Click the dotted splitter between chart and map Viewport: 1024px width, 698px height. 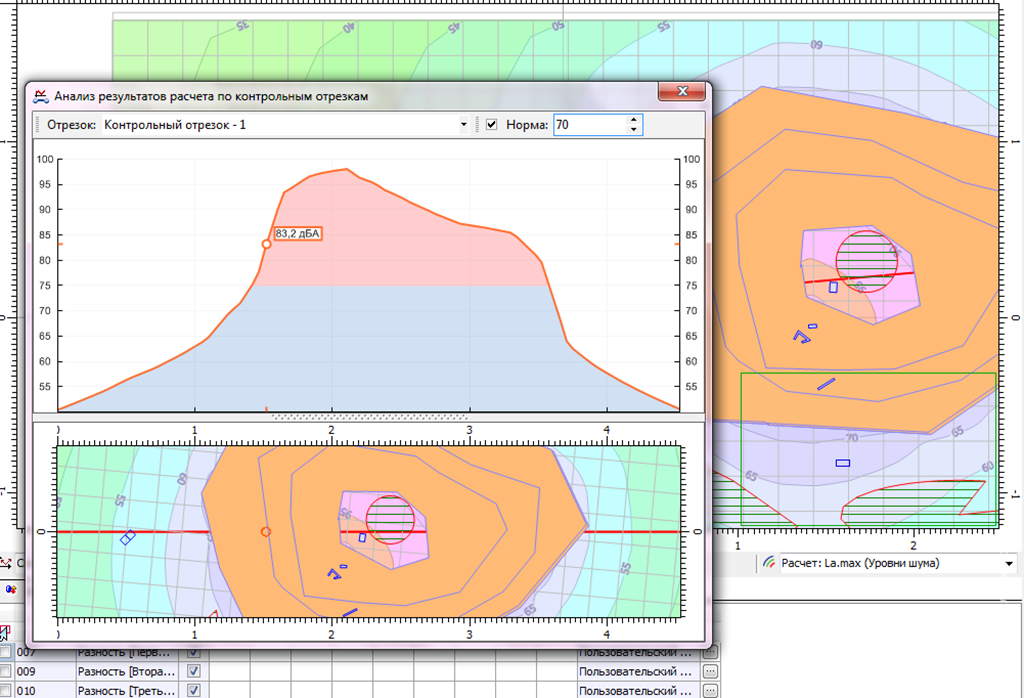click(x=369, y=415)
